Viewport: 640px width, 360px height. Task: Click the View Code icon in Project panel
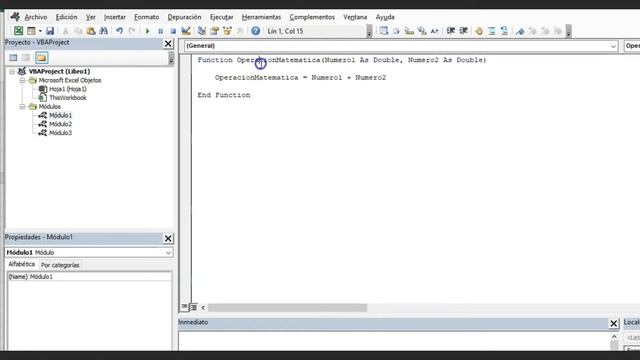point(13,58)
